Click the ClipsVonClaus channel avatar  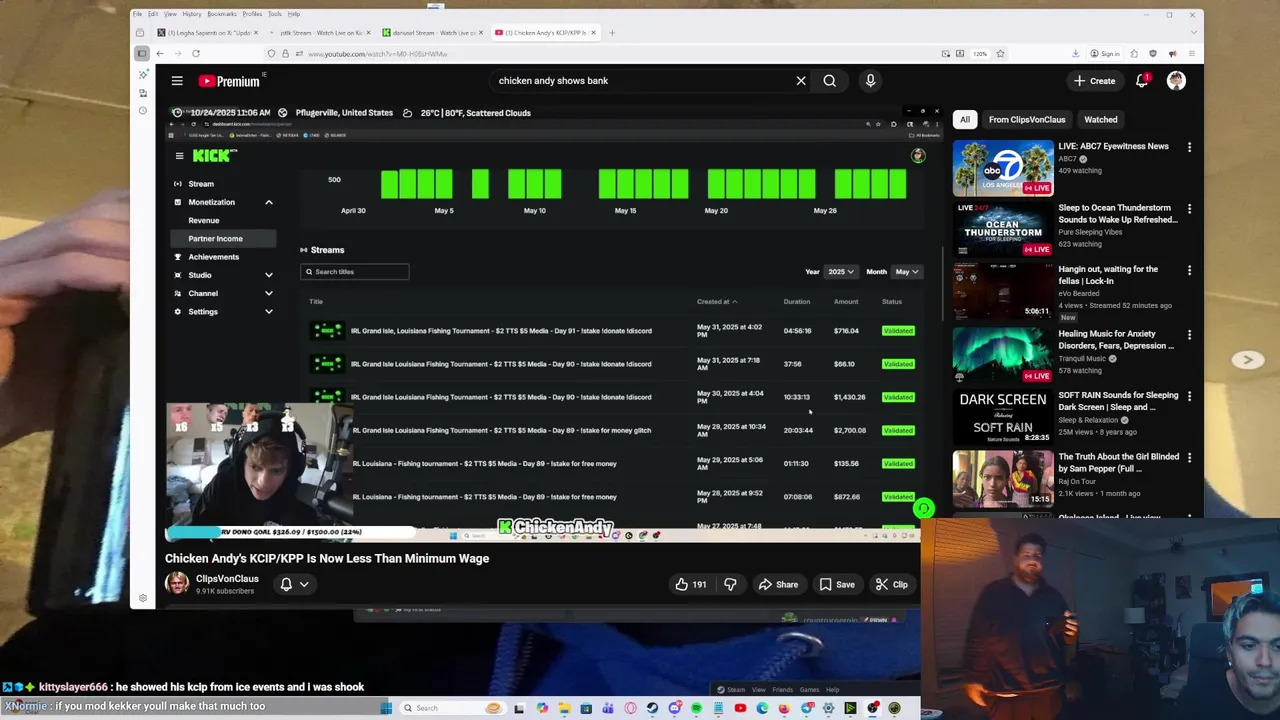tap(177, 584)
